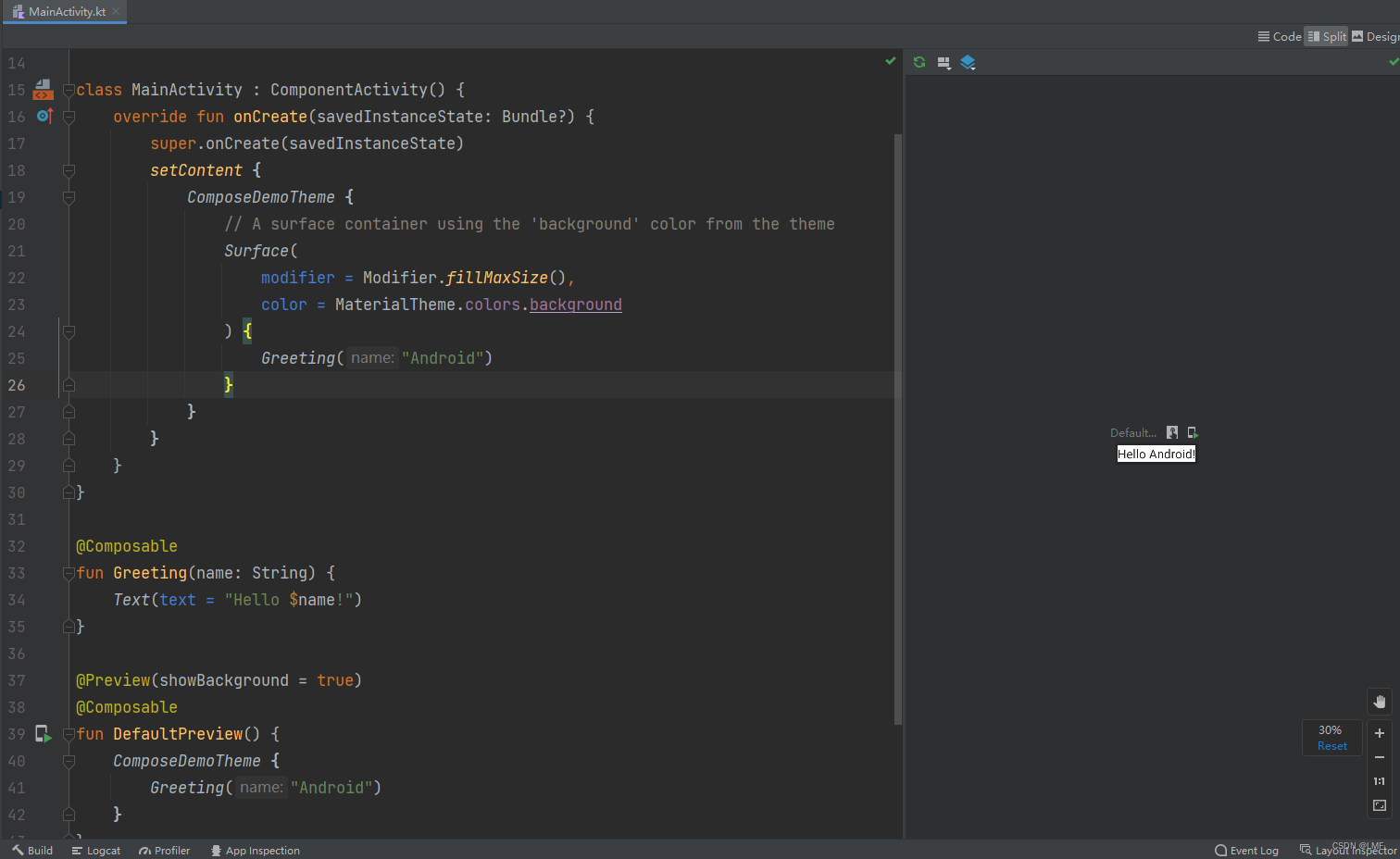Toggle the code fold arrow on line 15
The height and width of the screenshot is (859, 1400).
coord(69,89)
